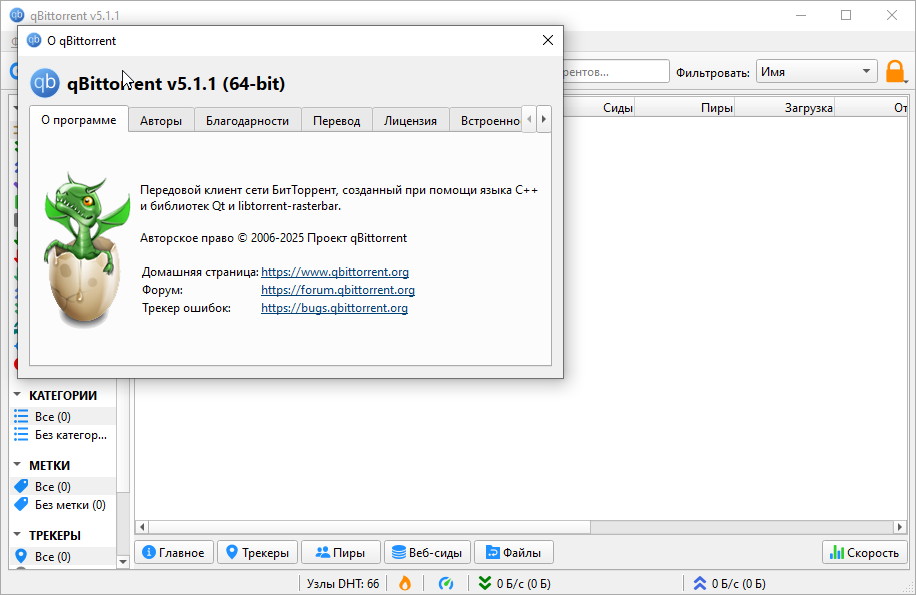Select the Перевод tab
The width and height of the screenshot is (916, 595).
[x=336, y=121]
